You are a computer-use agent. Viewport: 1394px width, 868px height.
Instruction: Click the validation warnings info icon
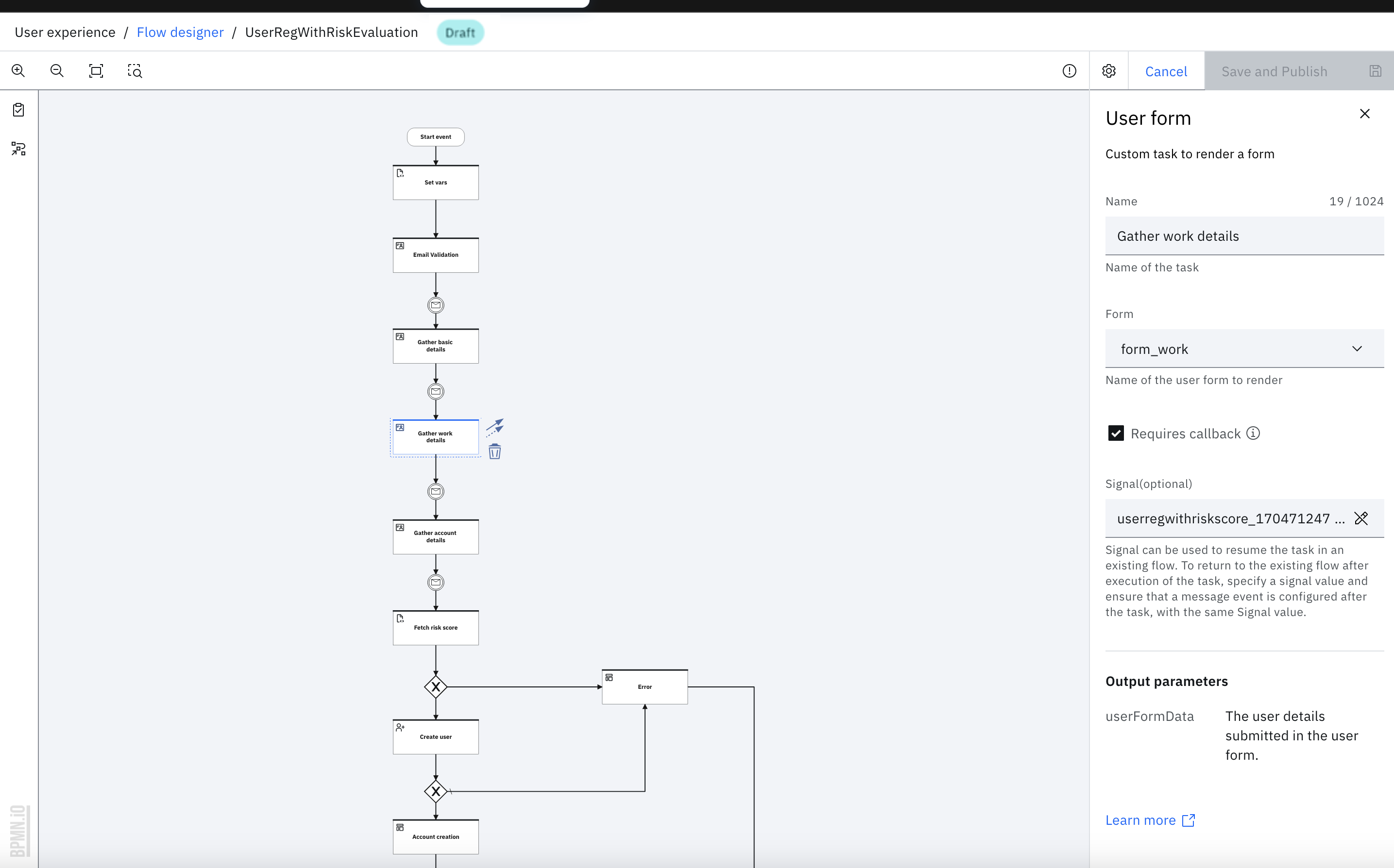coord(1069,70)
